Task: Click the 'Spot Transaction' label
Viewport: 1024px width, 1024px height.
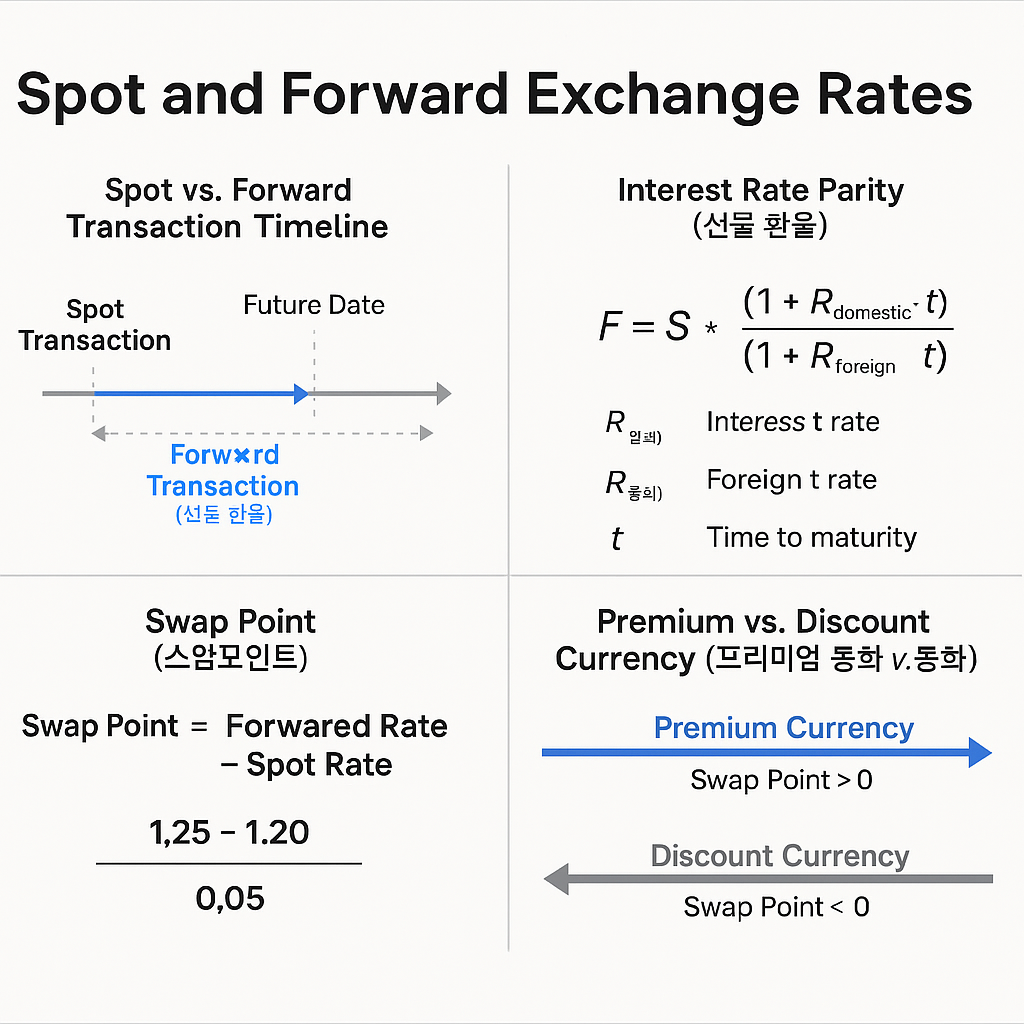Action: (95, 325)
